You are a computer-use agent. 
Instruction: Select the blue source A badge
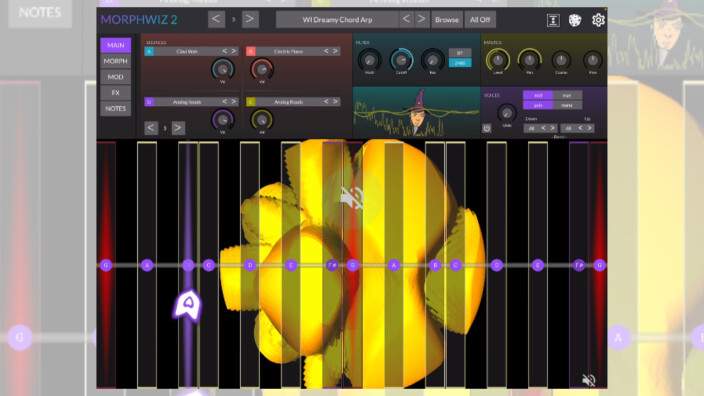pyautogui.click(x=149, y=51)
